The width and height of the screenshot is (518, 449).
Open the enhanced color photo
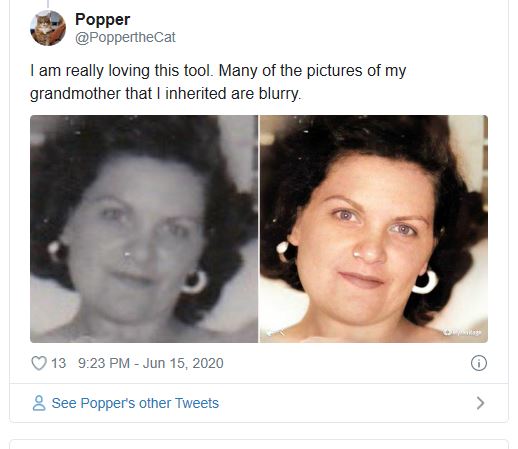pyautogui.click(x=374, y=229)
